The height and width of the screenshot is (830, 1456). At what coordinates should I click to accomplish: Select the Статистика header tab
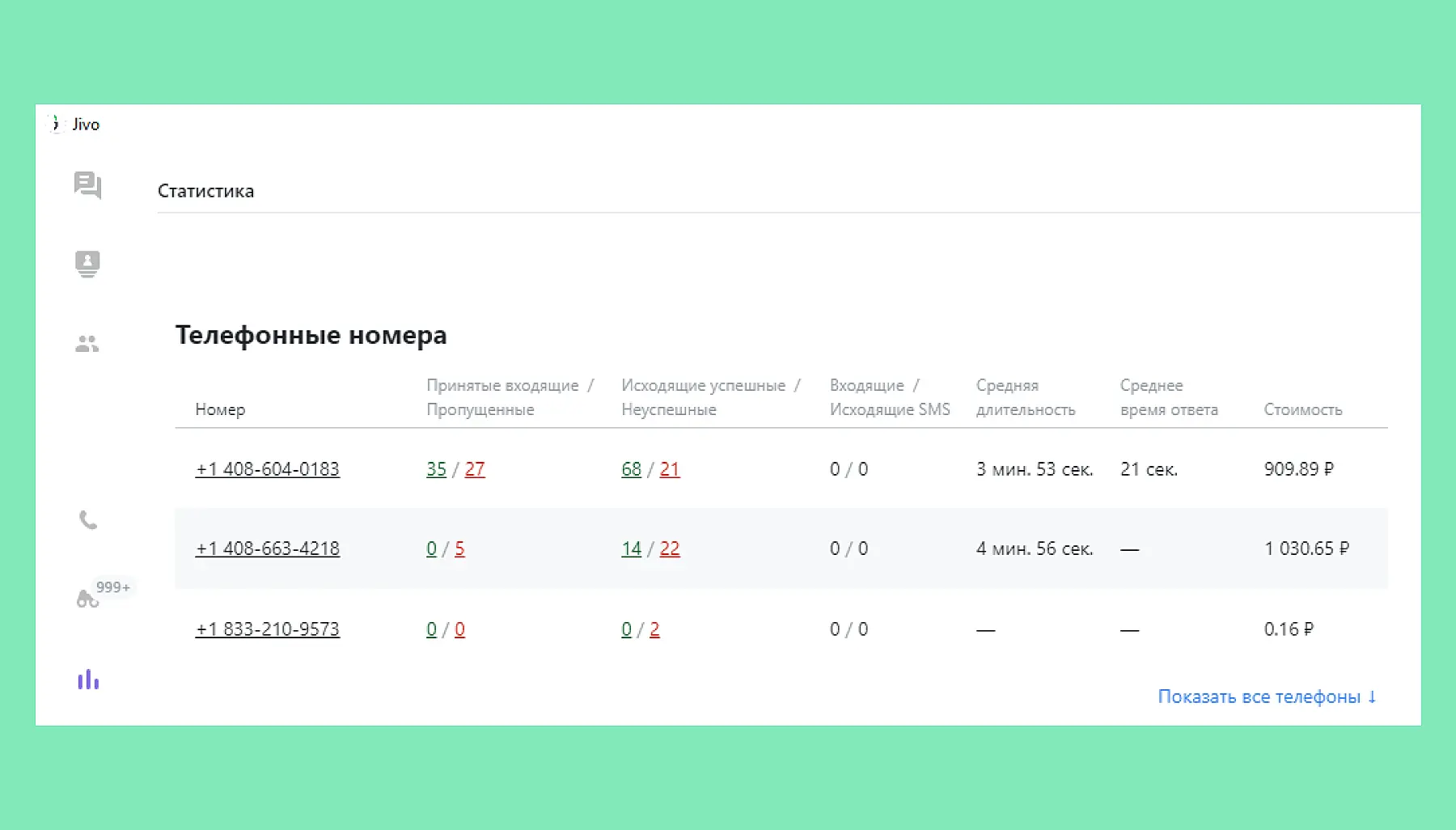205,191
